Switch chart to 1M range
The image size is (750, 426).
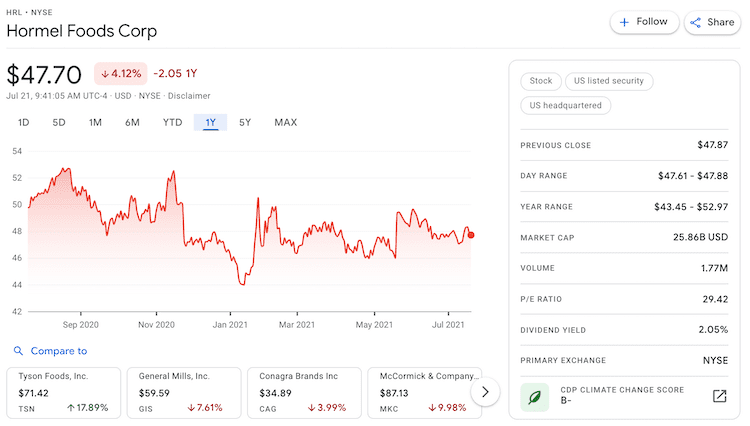point(95,122)
